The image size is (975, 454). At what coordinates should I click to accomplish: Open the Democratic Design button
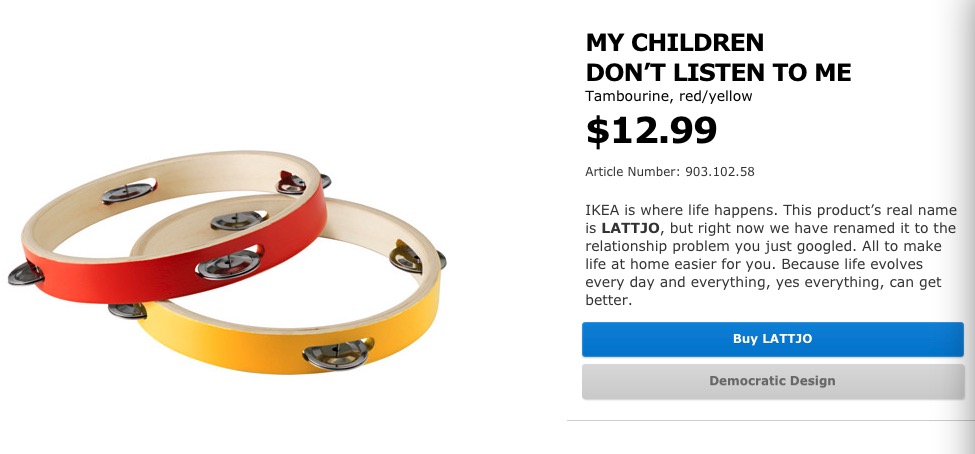[x=772, y=381]
